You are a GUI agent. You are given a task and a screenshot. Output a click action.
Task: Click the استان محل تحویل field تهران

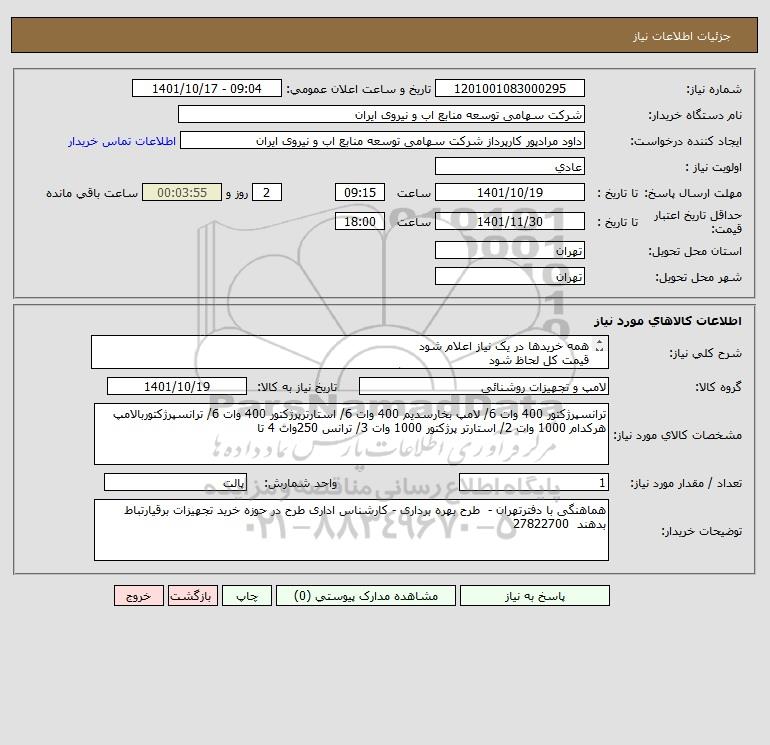(510, 250)
